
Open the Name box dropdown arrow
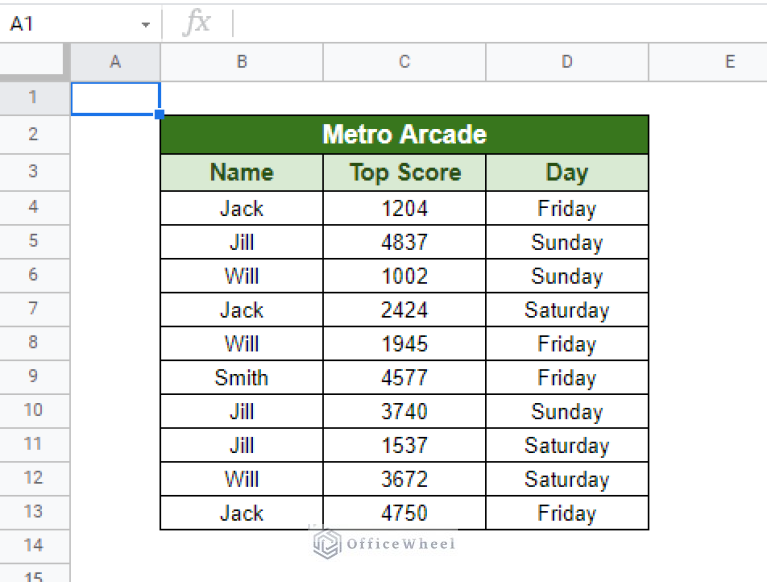tap(146, 24)
